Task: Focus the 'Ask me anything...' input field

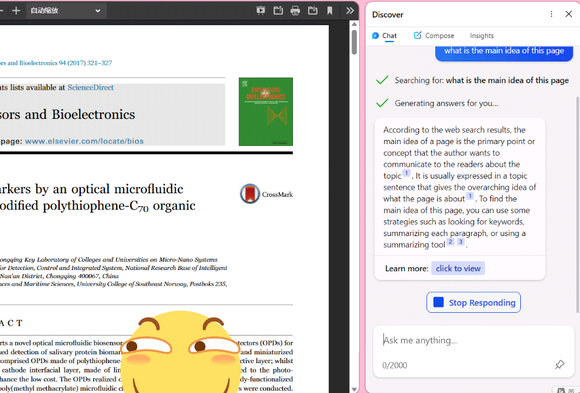Action: click(x=473, y=340)
